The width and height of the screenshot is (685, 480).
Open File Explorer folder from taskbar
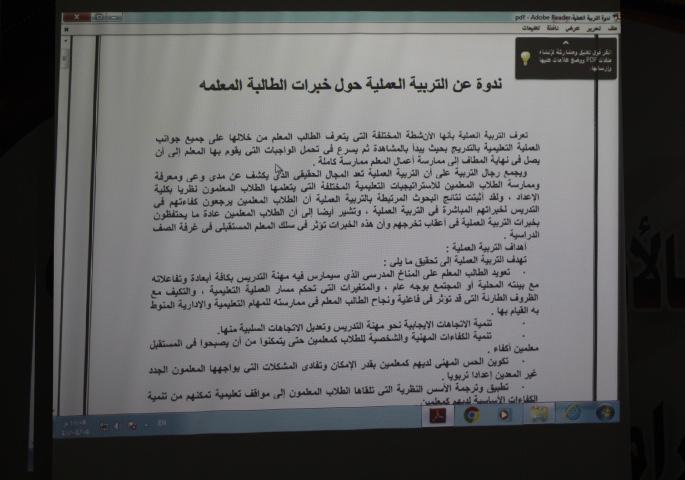tap(538, 413)
